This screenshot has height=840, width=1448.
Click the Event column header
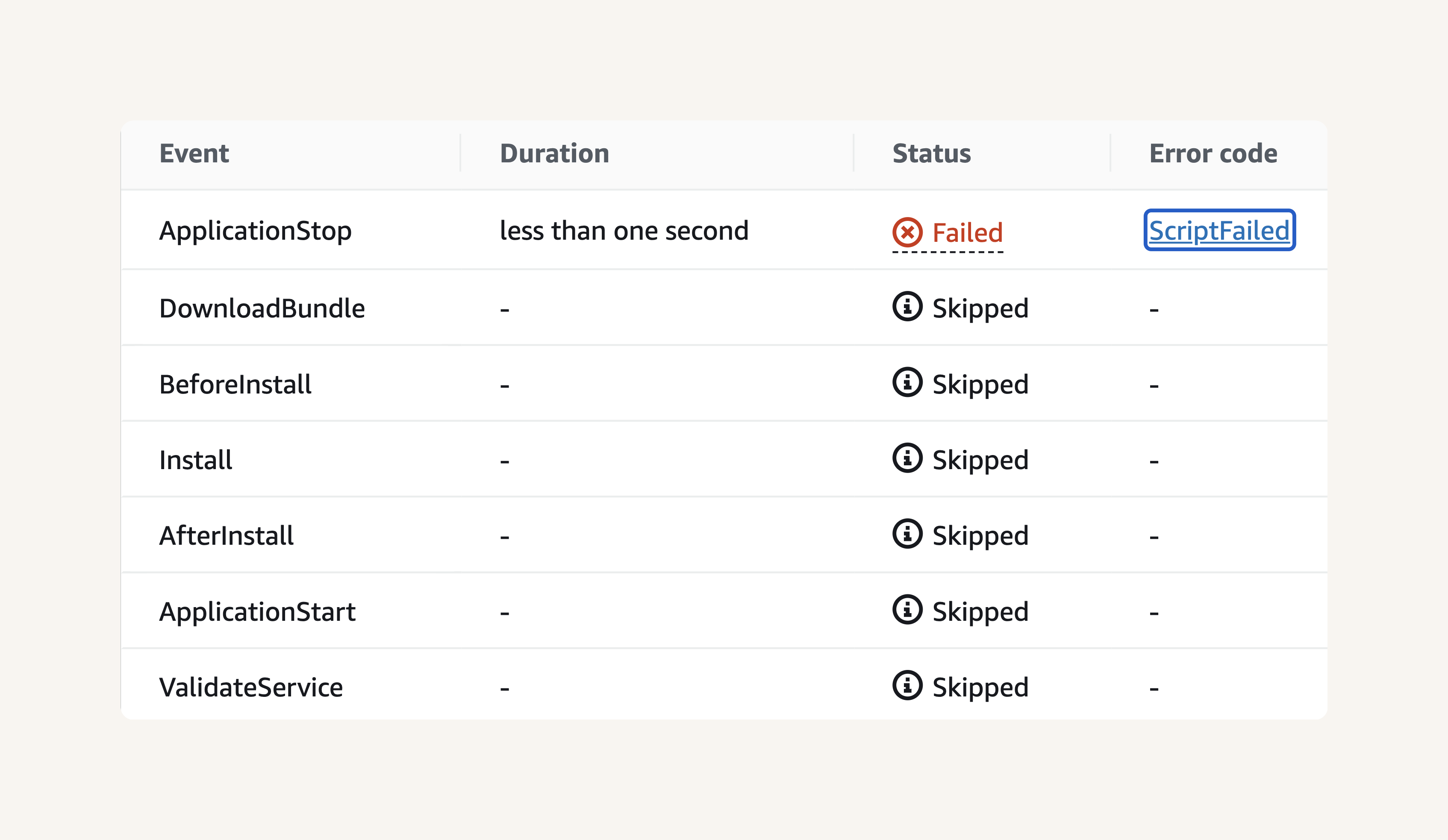tap(194, 153)
